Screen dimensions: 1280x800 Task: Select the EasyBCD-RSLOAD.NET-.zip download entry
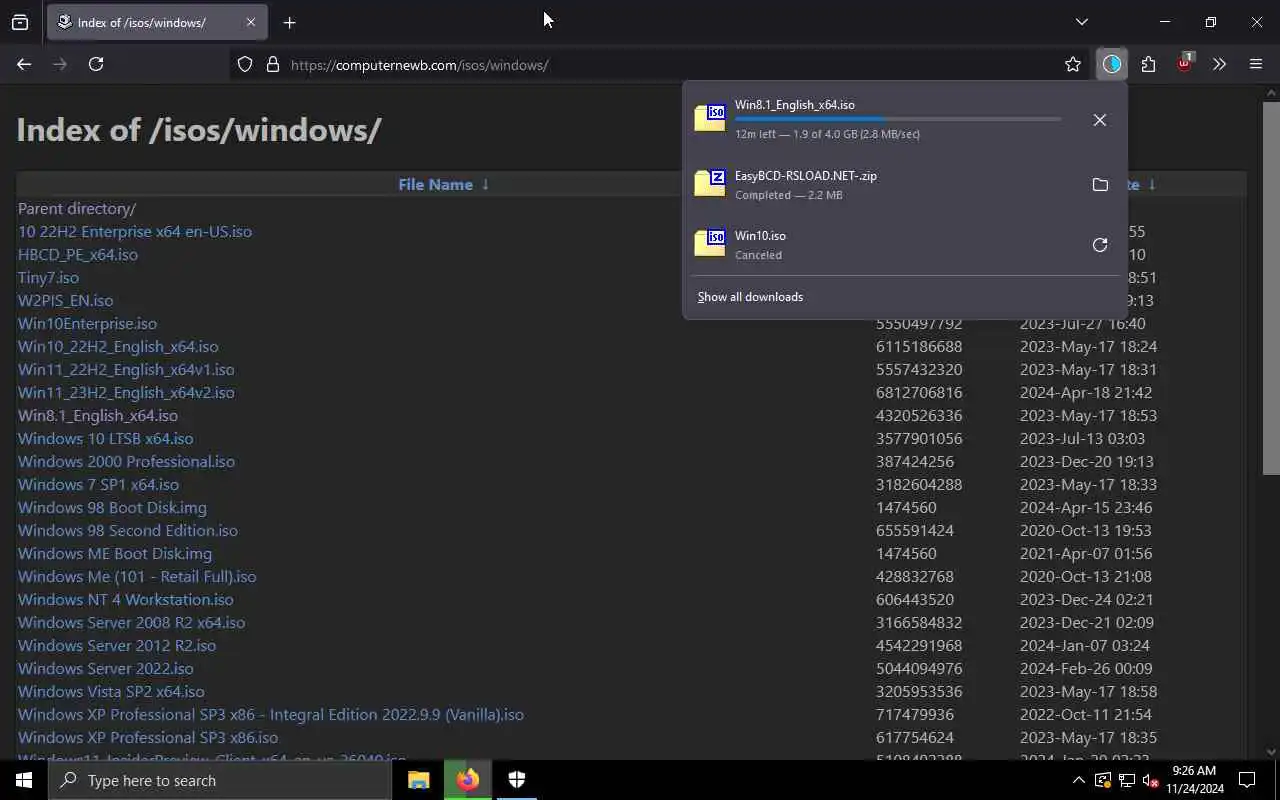click(x=885, y=185)
